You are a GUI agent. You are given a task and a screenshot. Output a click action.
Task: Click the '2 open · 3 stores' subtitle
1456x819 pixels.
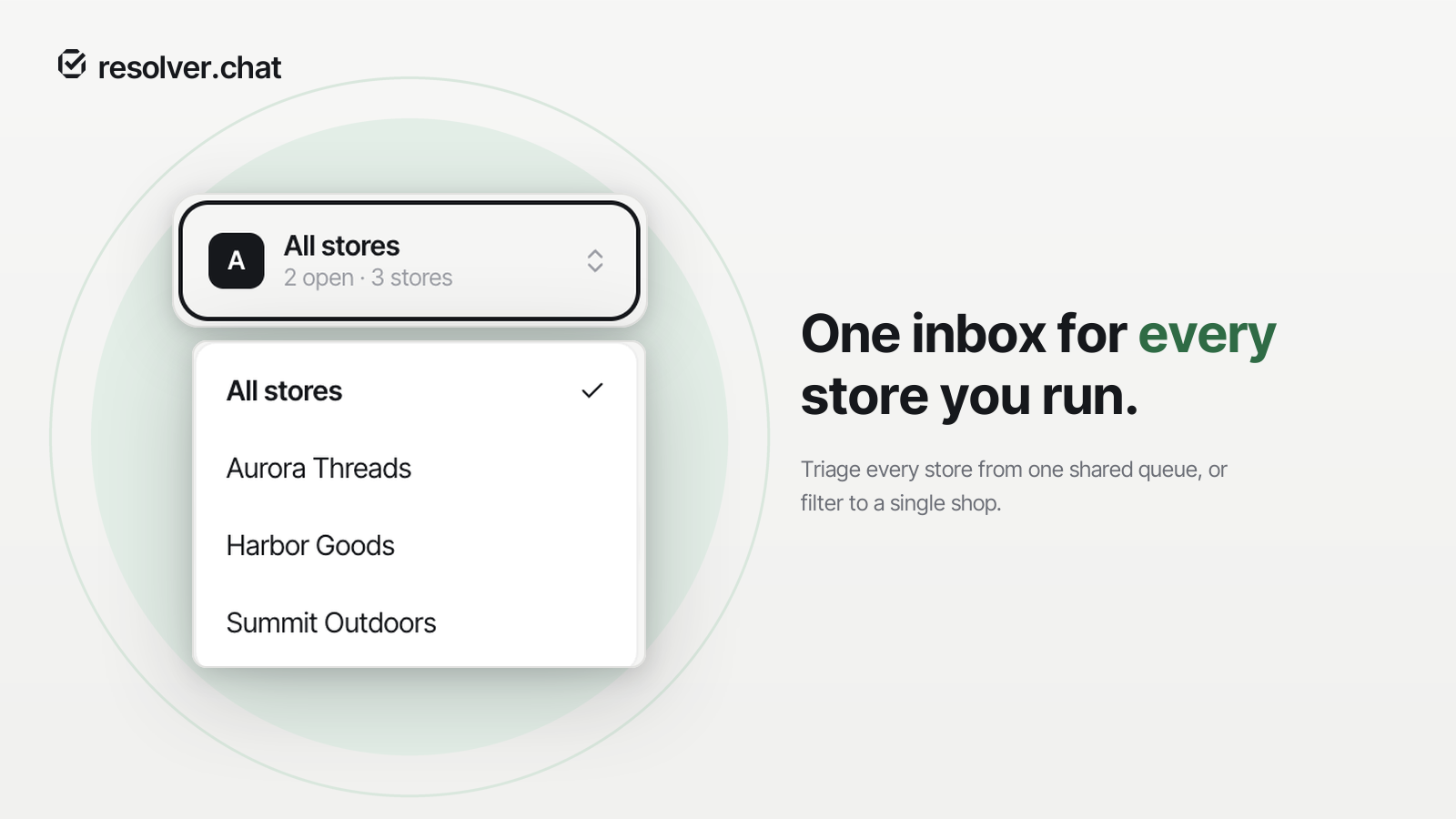point(368,278)
